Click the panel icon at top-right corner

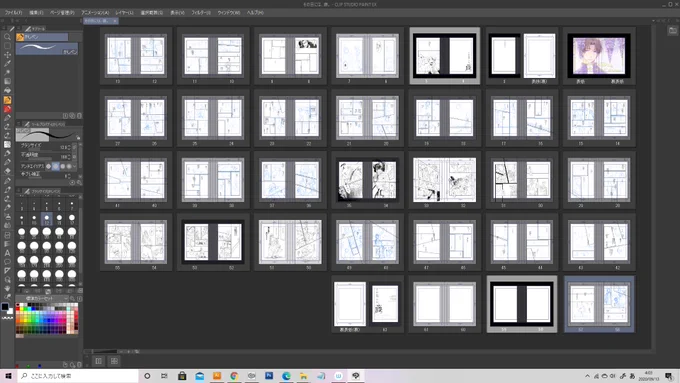coord(672,30)
